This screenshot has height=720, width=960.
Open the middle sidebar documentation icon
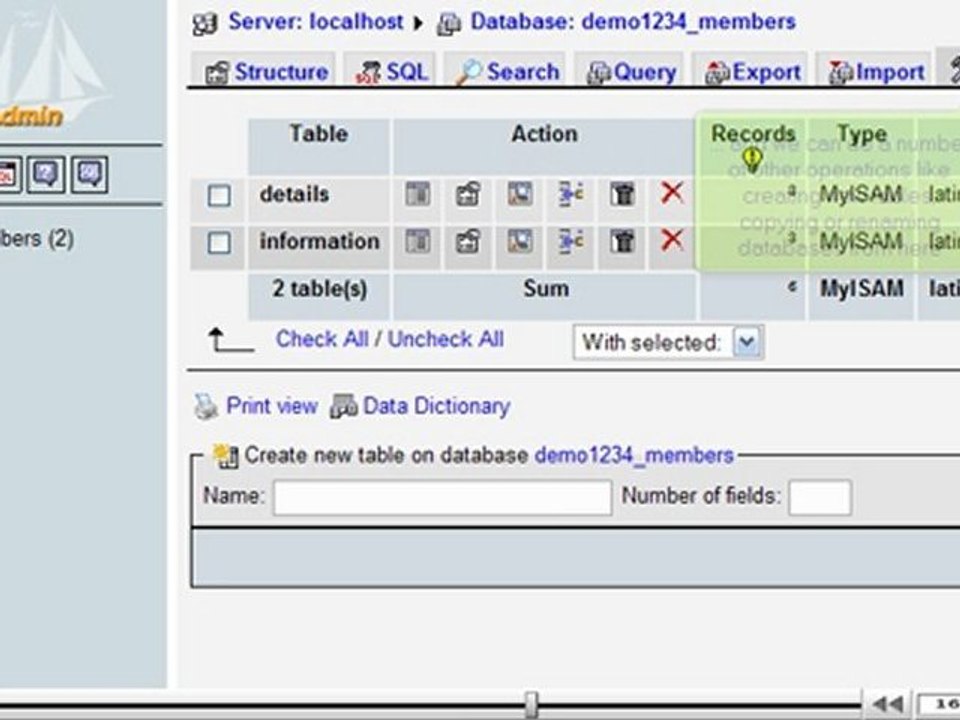coord(46,175)
